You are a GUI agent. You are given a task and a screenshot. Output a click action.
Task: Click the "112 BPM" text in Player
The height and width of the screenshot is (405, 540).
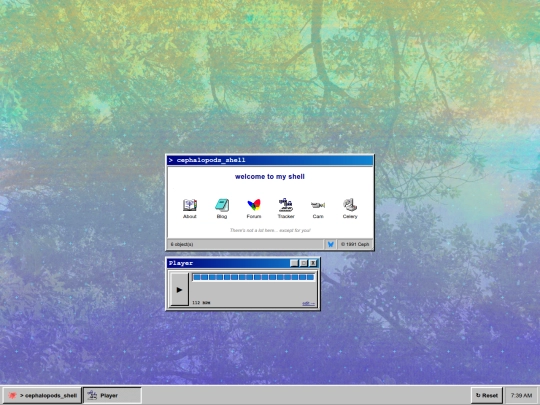[201, 303]
